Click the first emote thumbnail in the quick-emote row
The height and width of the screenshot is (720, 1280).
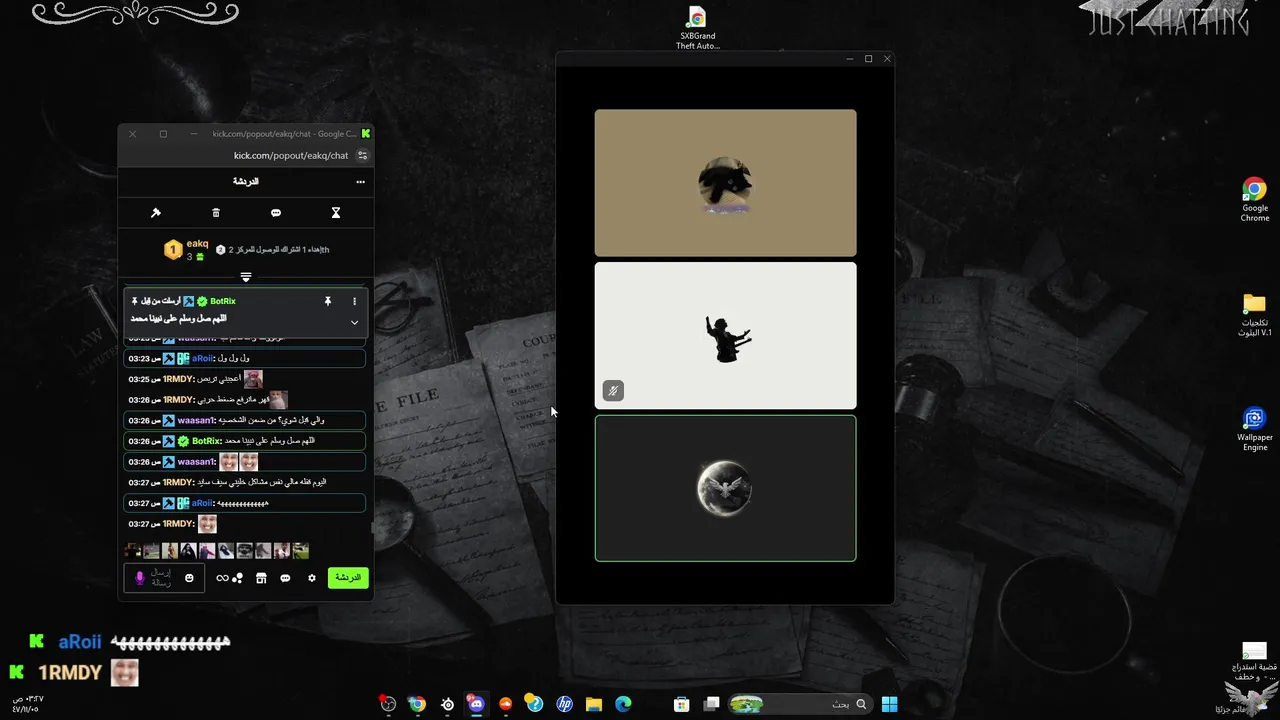(x=132, y=551)
